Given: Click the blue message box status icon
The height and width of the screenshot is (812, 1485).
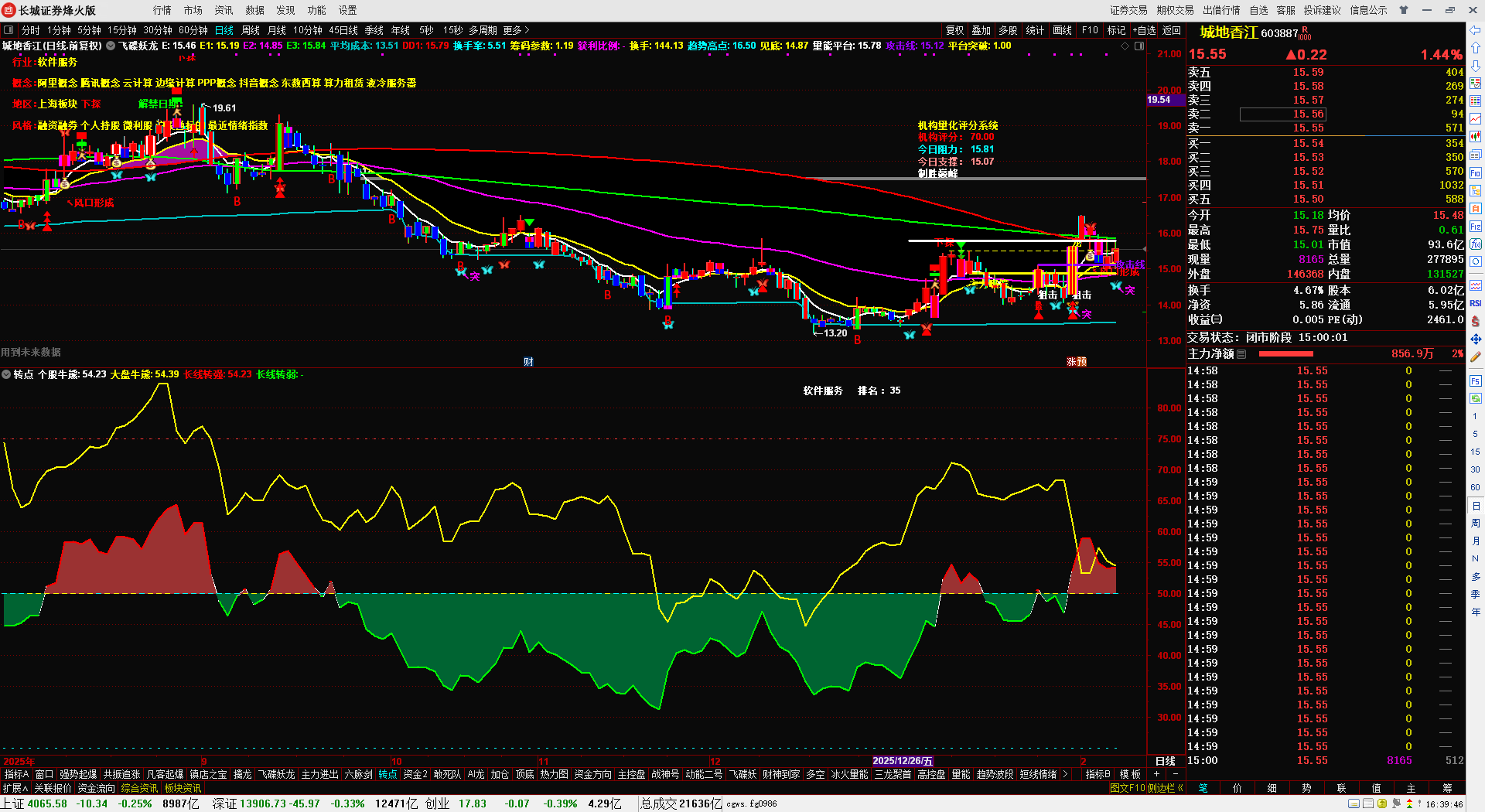Looking at the screenshot, I should [1354, 804].
